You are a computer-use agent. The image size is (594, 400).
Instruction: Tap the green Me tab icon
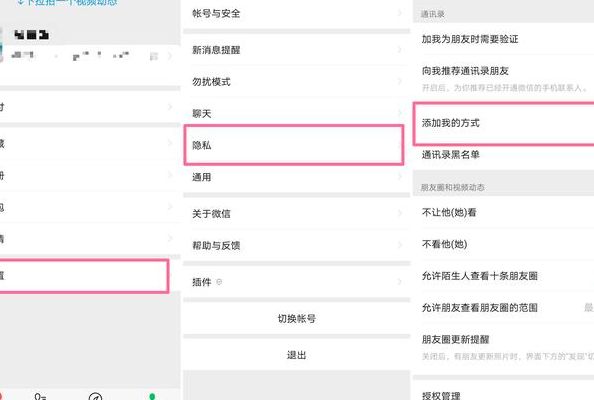pos(152,396)
